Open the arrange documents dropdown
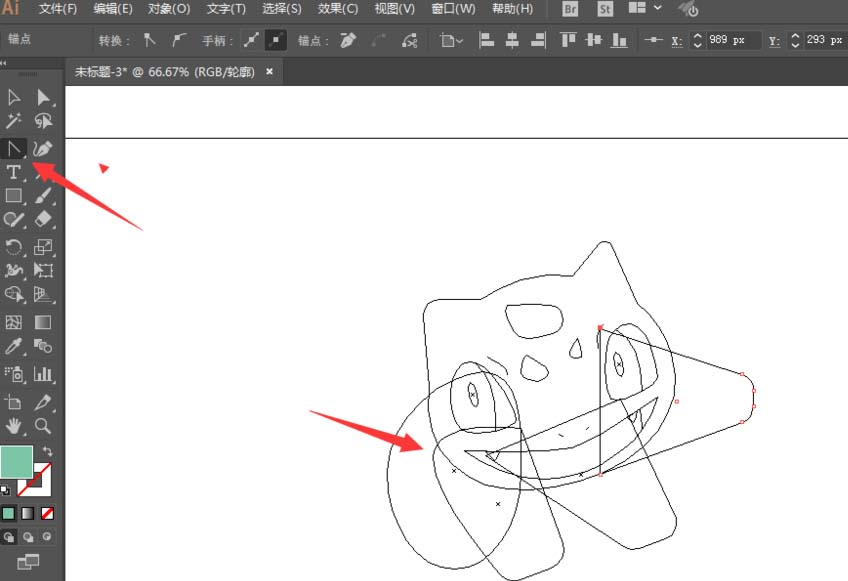 644,8
